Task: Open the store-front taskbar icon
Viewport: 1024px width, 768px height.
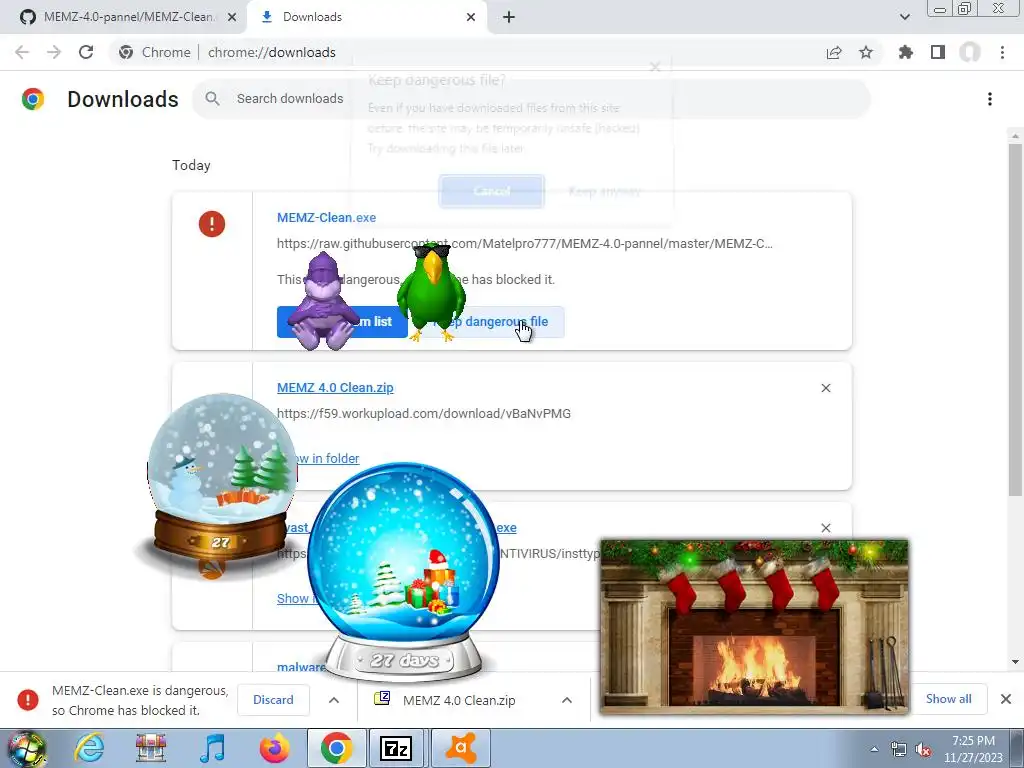Action: (x=150, y=748)
